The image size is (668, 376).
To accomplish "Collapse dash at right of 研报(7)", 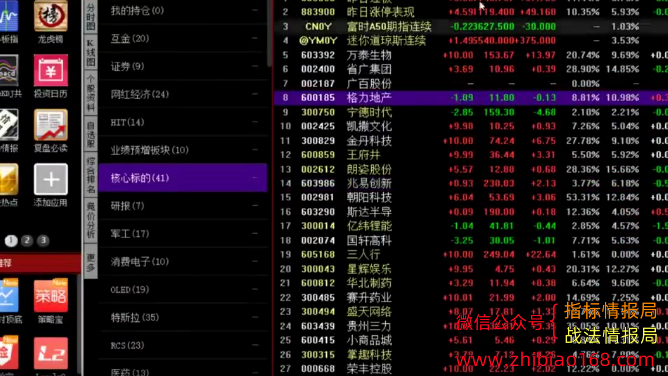I will pyautogui.click(x=254, y=206).
